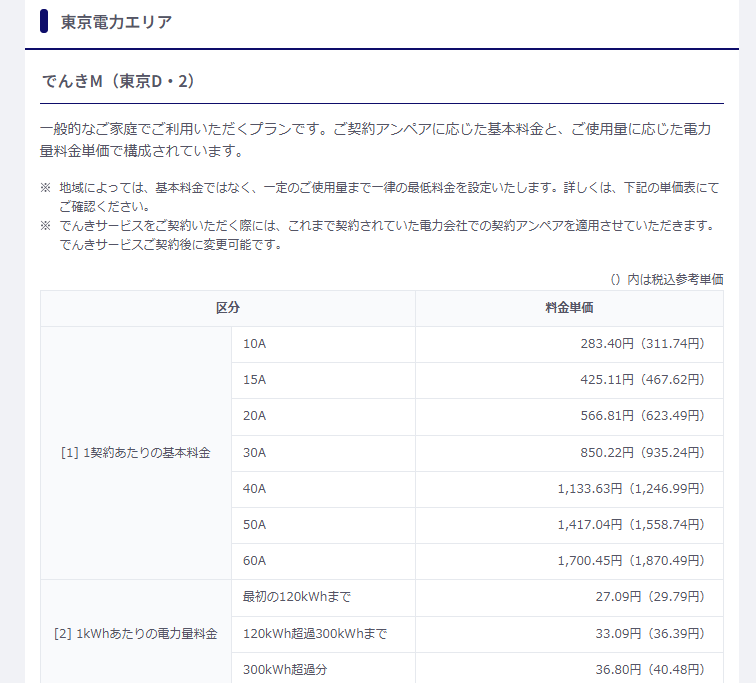This screenshot has width=756, height=683.
Task: Click the 566.81円（623.49円） price value
Action: click(642, 415)
